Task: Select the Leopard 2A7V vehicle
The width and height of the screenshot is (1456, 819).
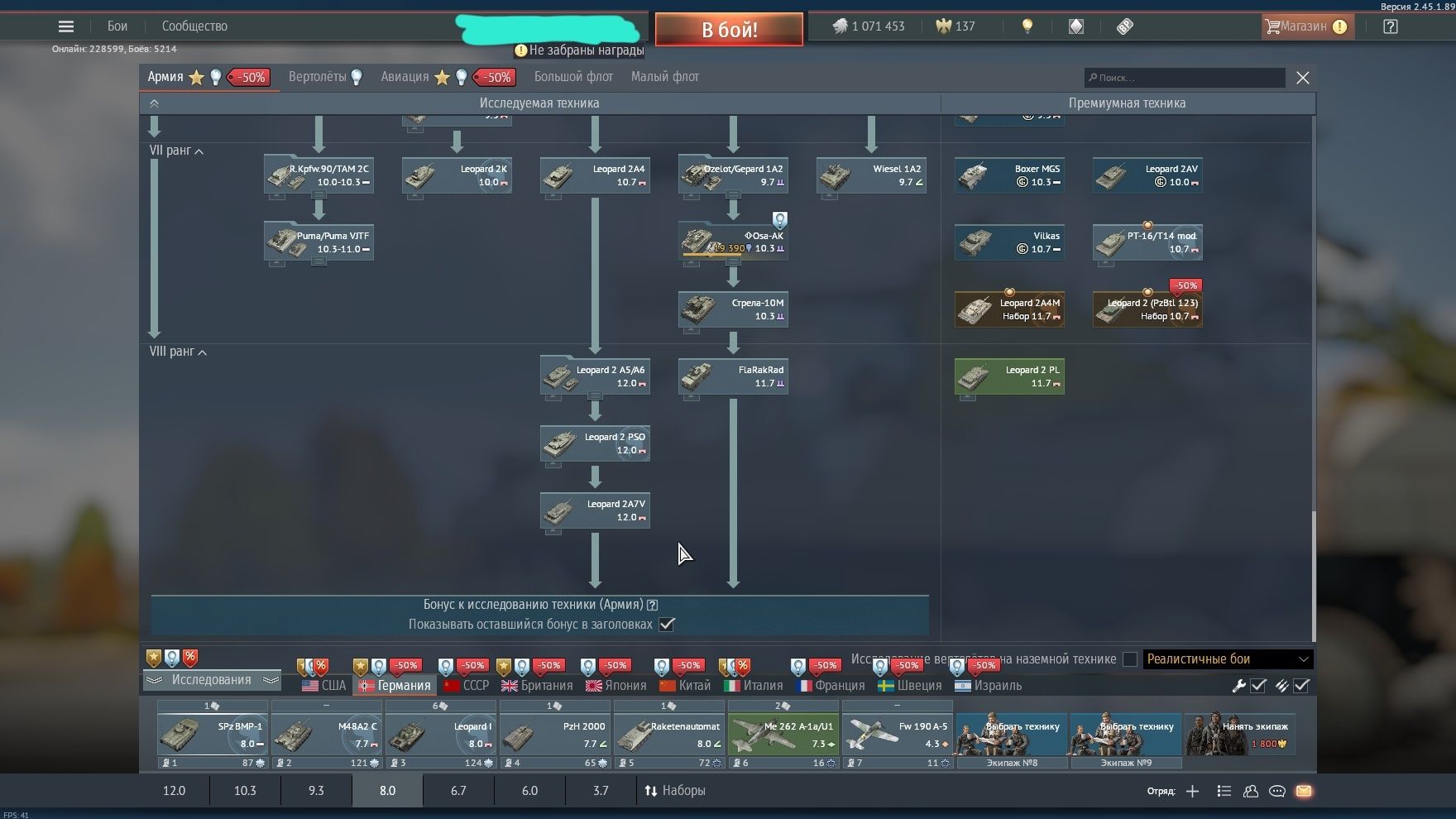Action: pyautogui.click(x=595, y=510)
